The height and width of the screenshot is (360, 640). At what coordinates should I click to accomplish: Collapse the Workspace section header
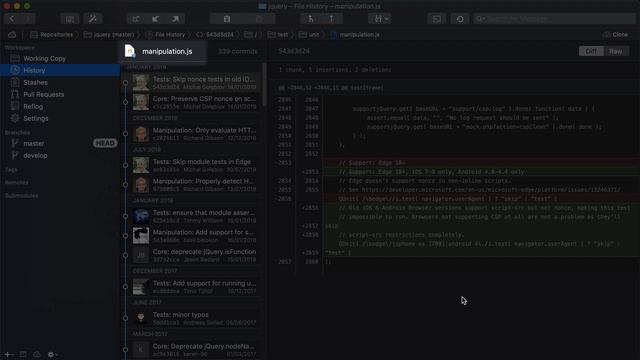click(20, 47)
